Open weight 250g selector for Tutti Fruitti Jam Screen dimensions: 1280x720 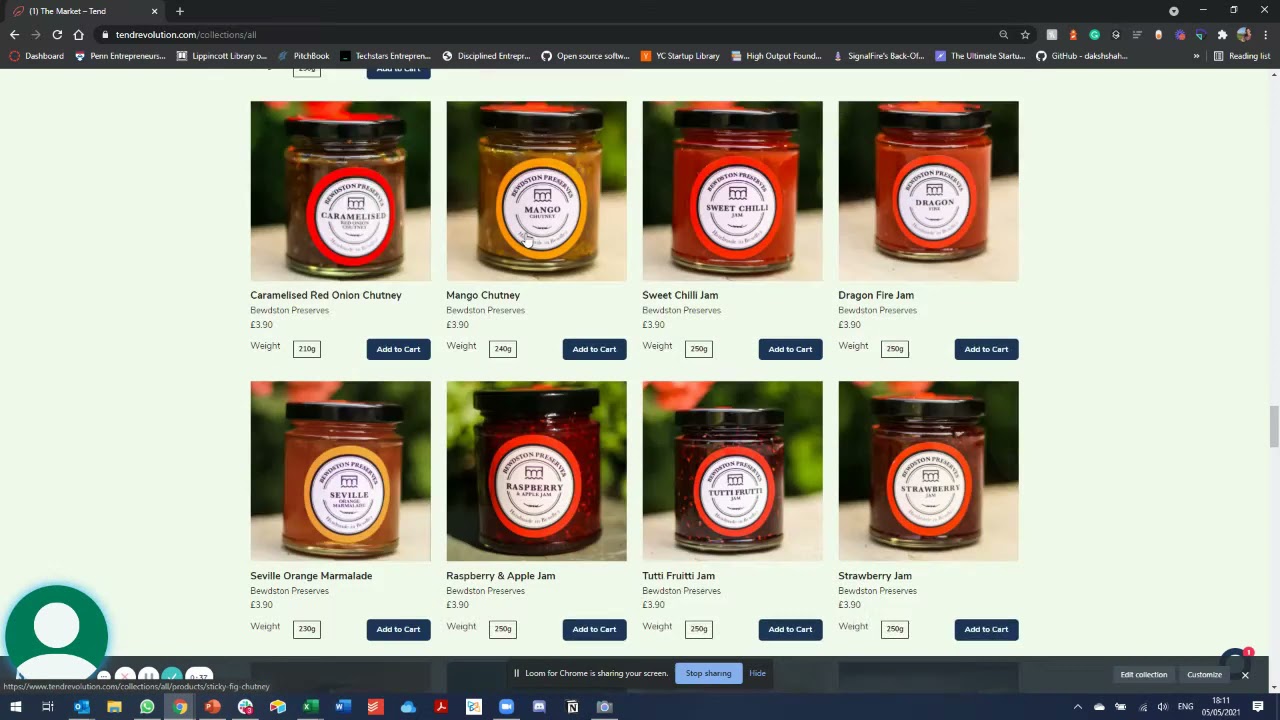(699, 629)
